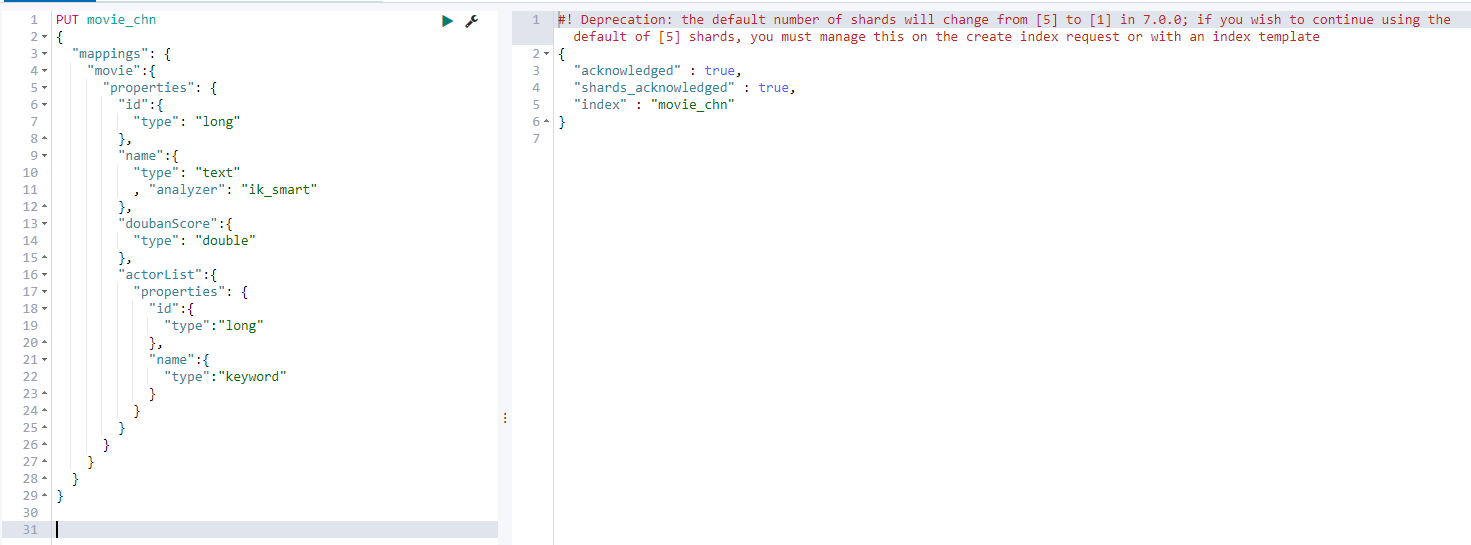Click the "ik_smart" analyzer value
The height and width of the screenshot is (545, 1471).
279,190
